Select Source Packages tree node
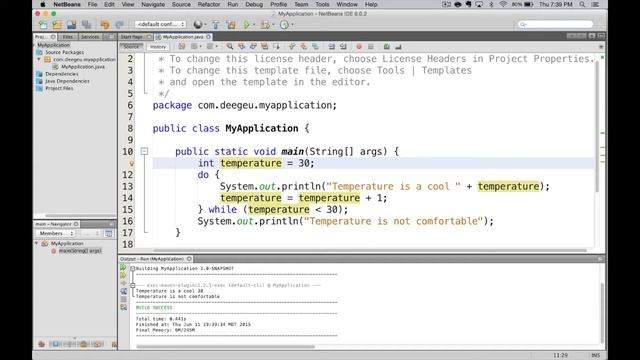This screenshot has height=360, width=640. (64, 52)
